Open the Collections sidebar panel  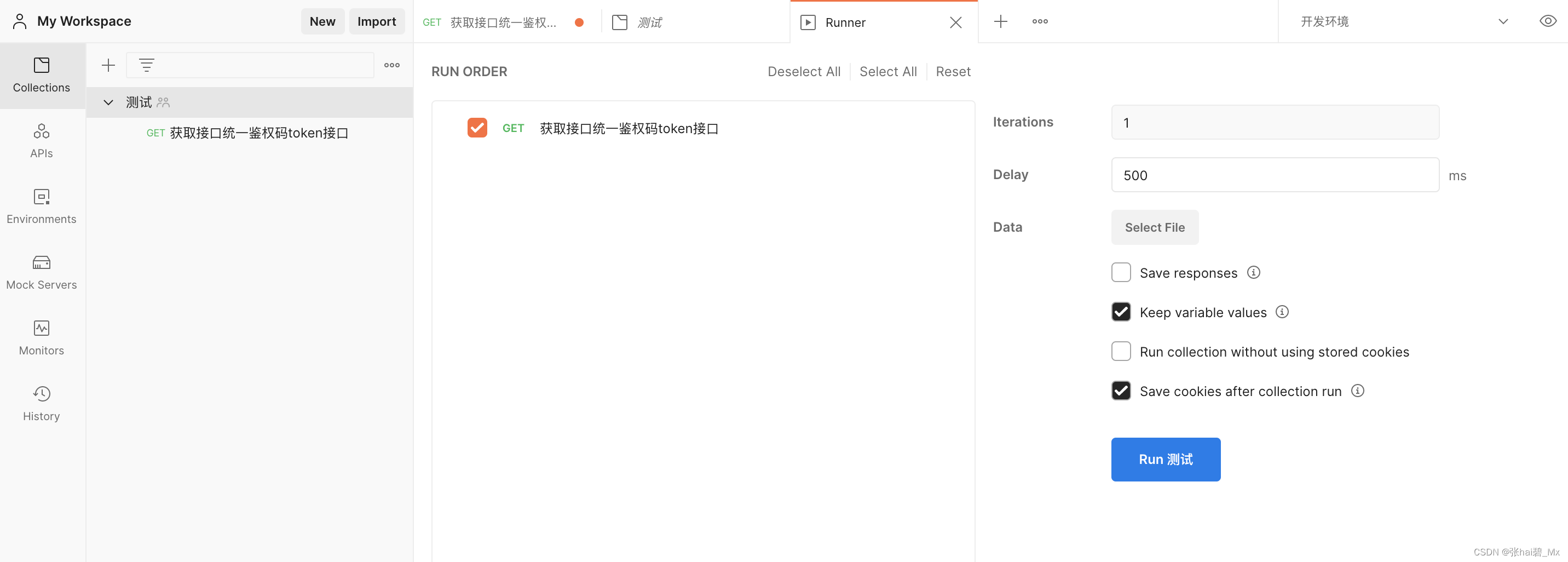click(x=42, y=76)
